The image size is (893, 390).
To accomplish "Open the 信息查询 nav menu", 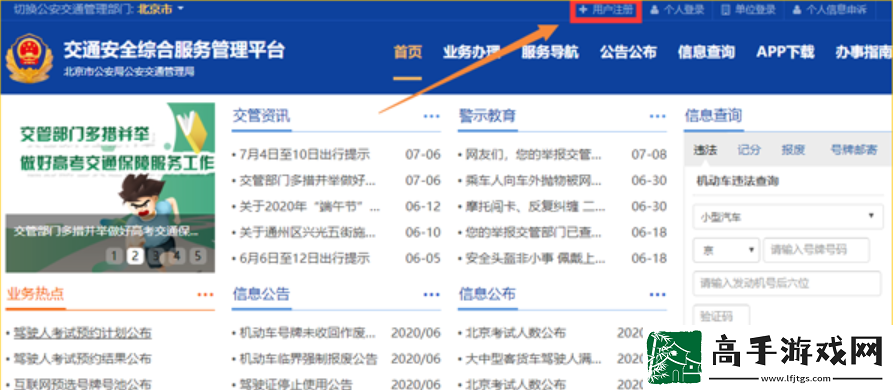I will click(706, 52).
